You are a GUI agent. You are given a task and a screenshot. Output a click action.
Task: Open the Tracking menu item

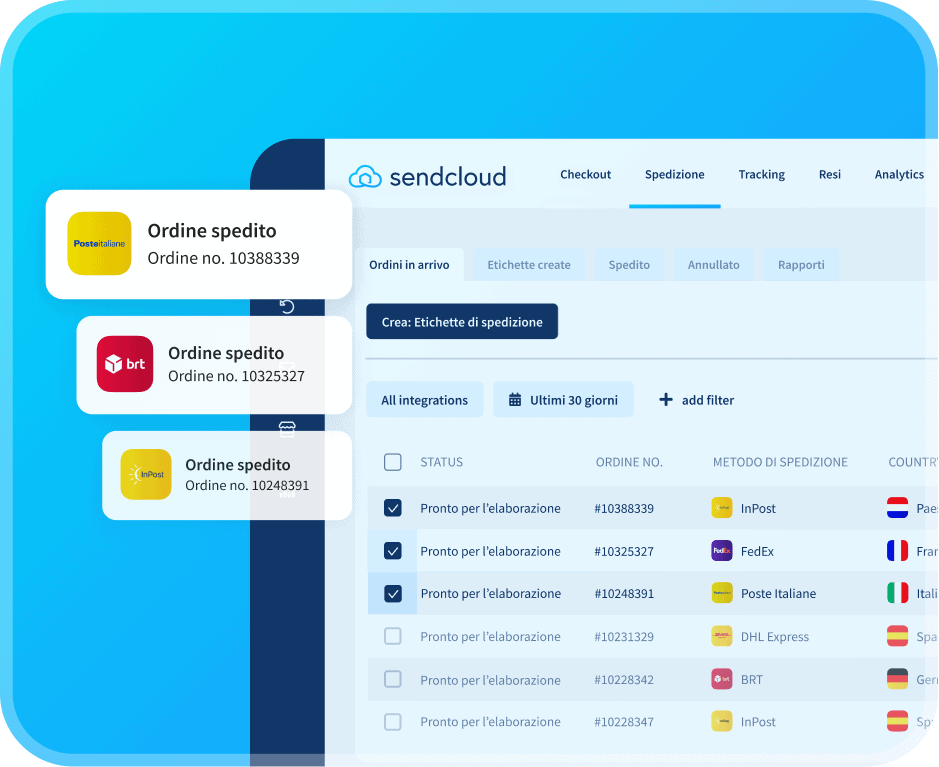tap(761, 174)
